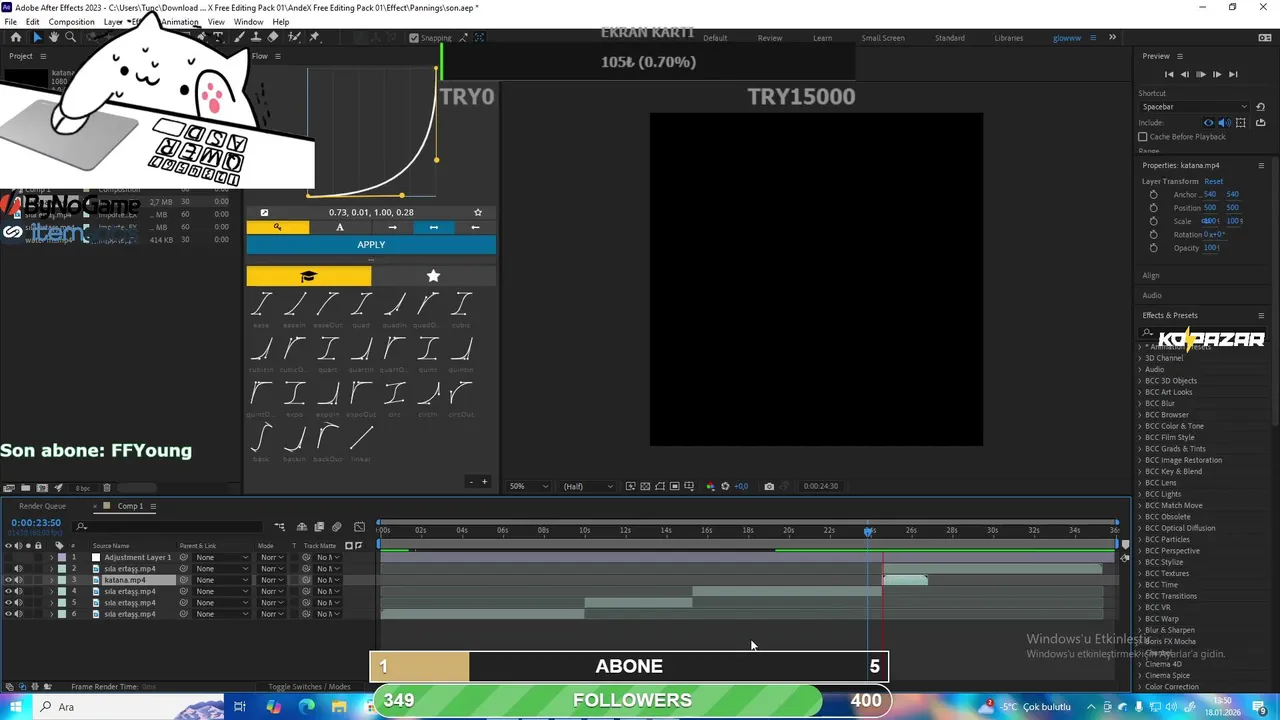Open the Composition menu

(71, 22)
